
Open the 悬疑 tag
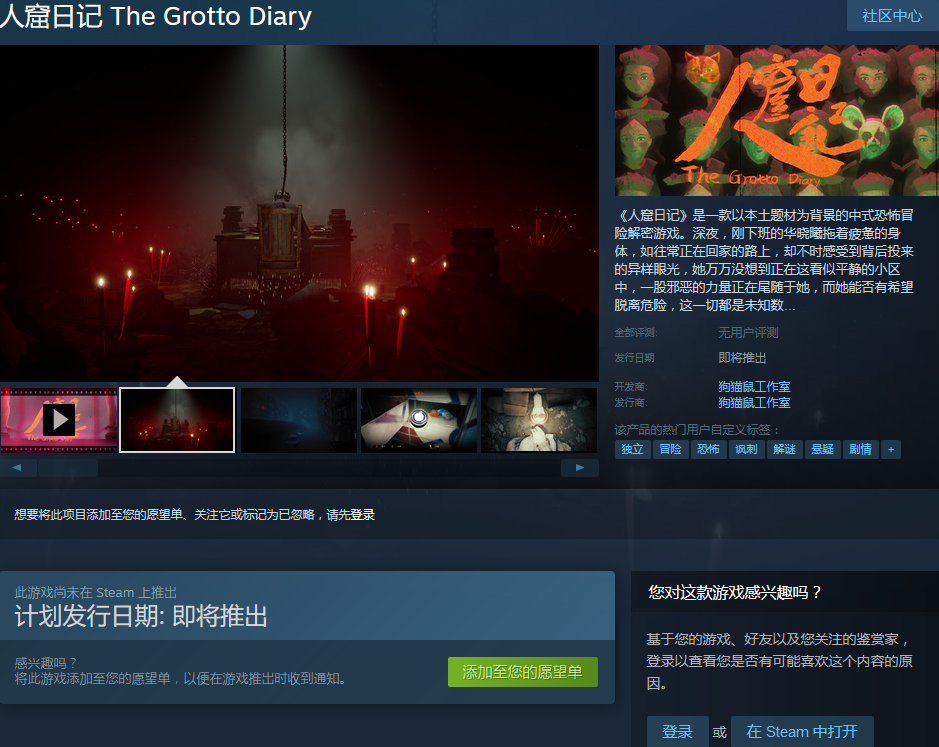[822, 449]
